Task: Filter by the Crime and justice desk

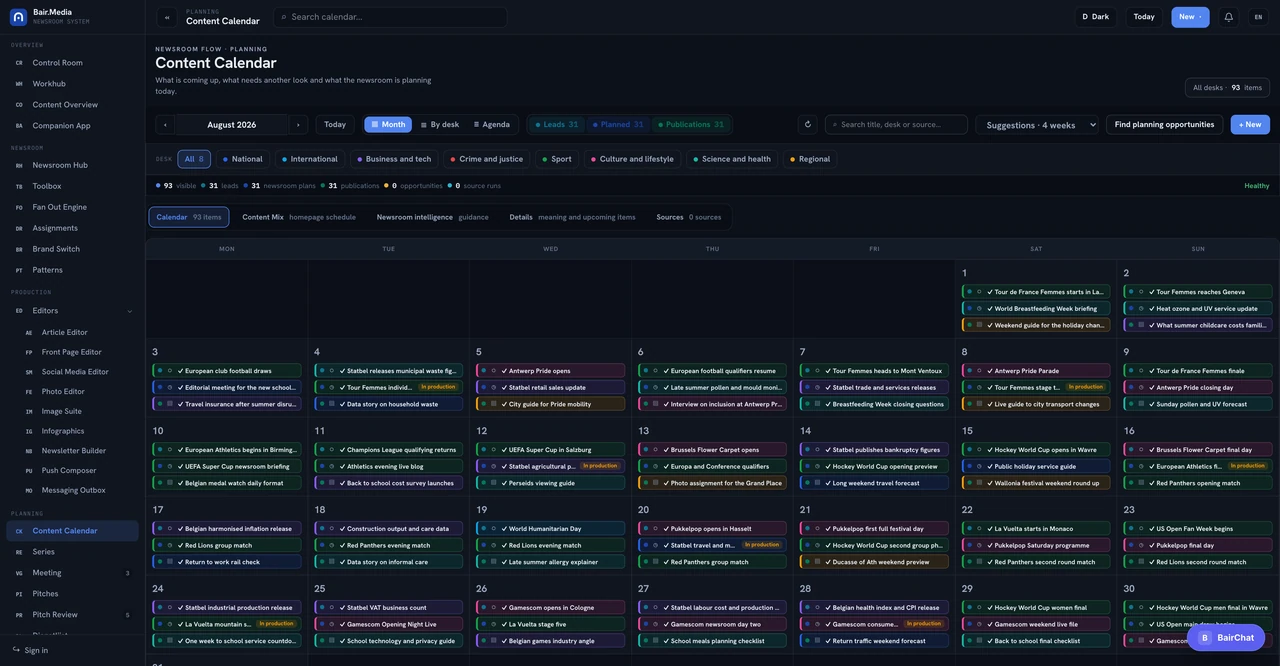Action: coord(487,159)
